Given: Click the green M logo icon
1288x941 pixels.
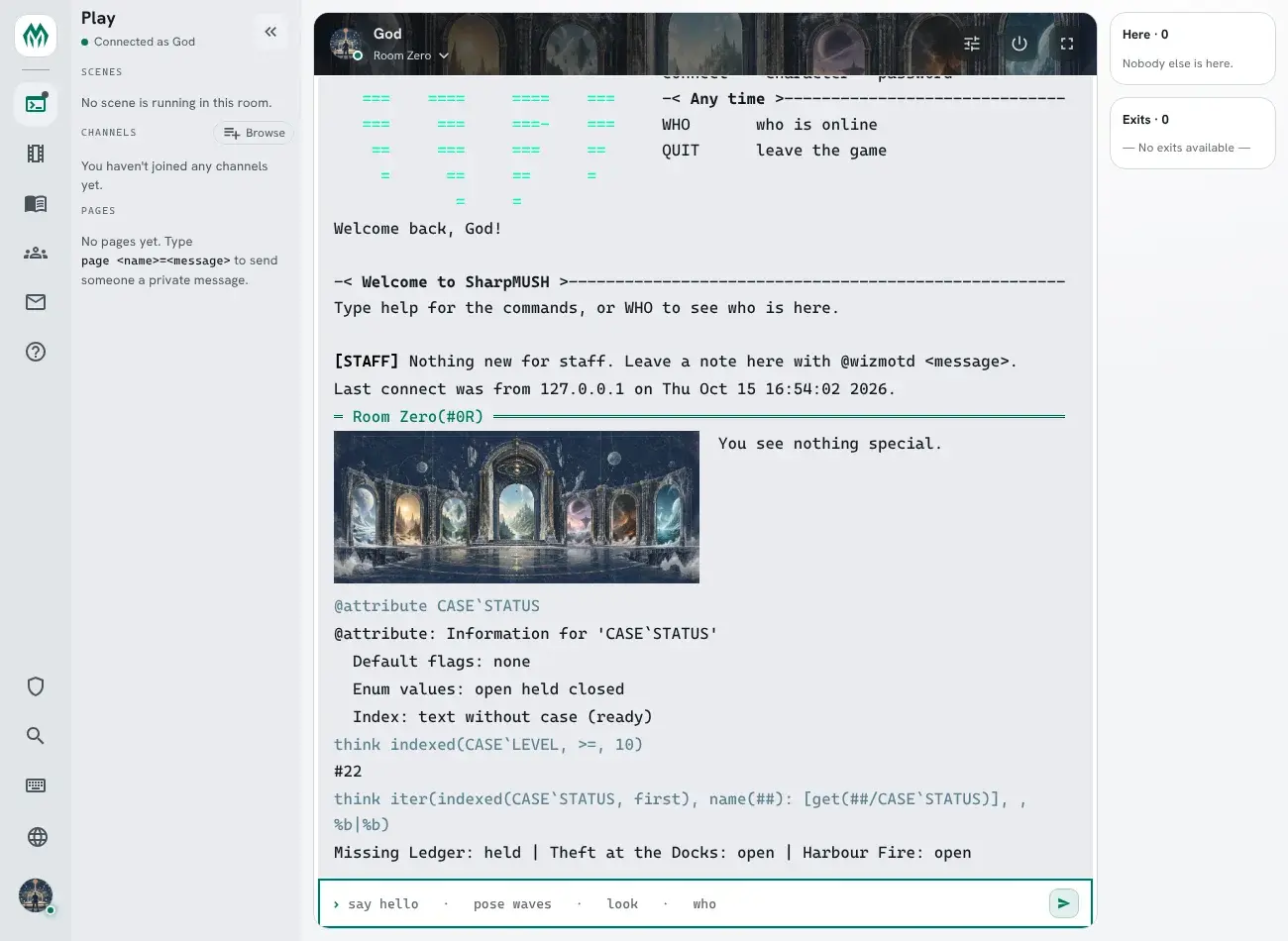Looking at the screenshot, I should (36, 36).
